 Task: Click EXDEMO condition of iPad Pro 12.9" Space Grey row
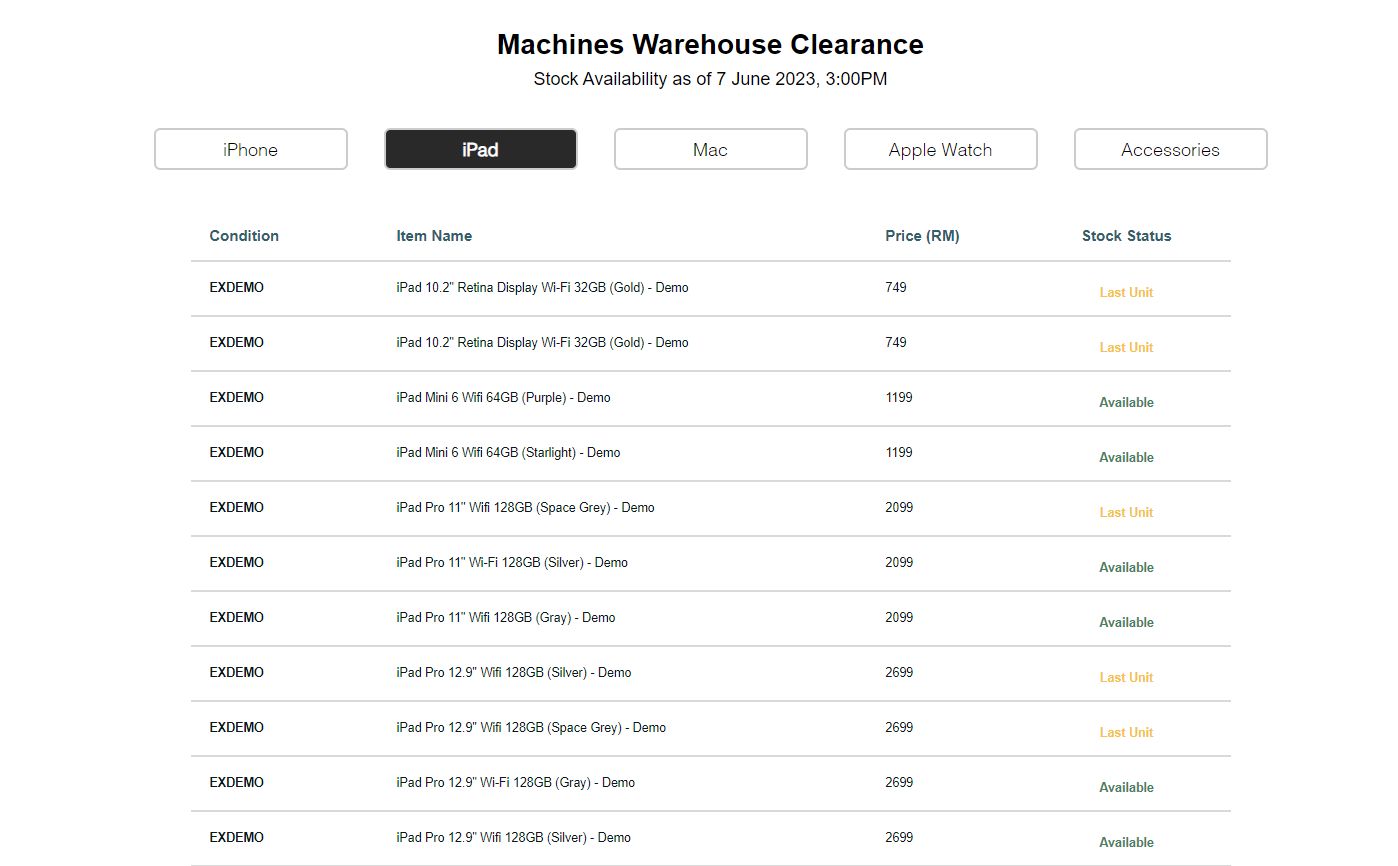[237, 727]
